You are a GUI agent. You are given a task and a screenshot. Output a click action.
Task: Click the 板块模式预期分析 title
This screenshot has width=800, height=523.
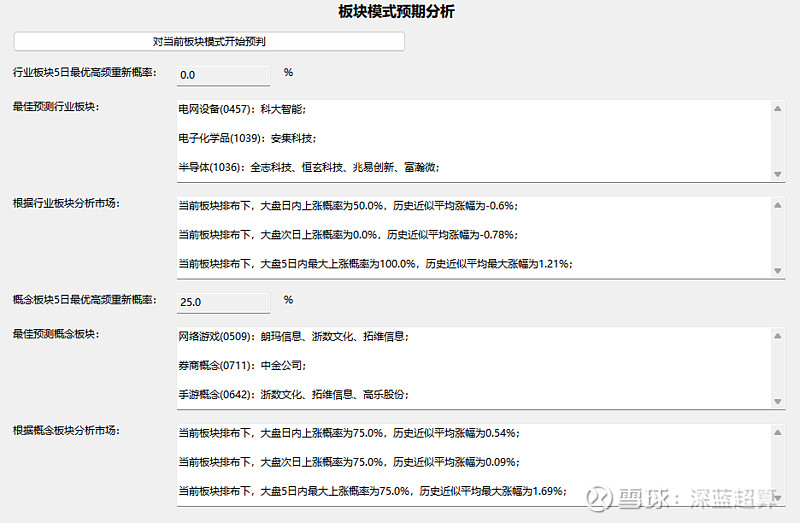click(x=396, y=11)
